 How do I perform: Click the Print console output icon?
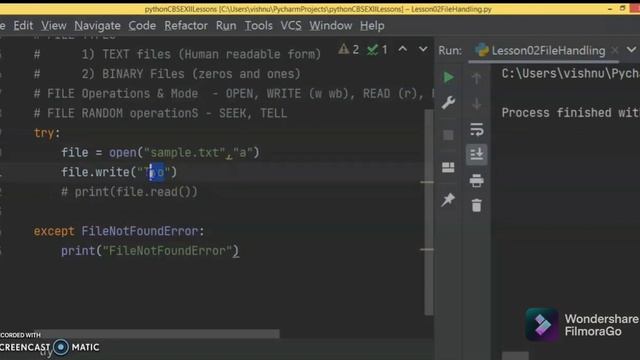coord(476,180)
